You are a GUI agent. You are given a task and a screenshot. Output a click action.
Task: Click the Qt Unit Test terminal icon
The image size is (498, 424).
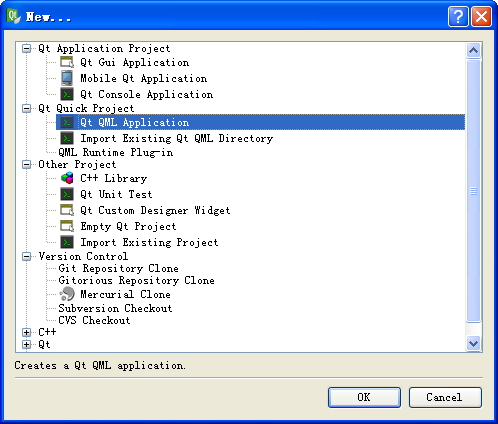click(67, 194)
